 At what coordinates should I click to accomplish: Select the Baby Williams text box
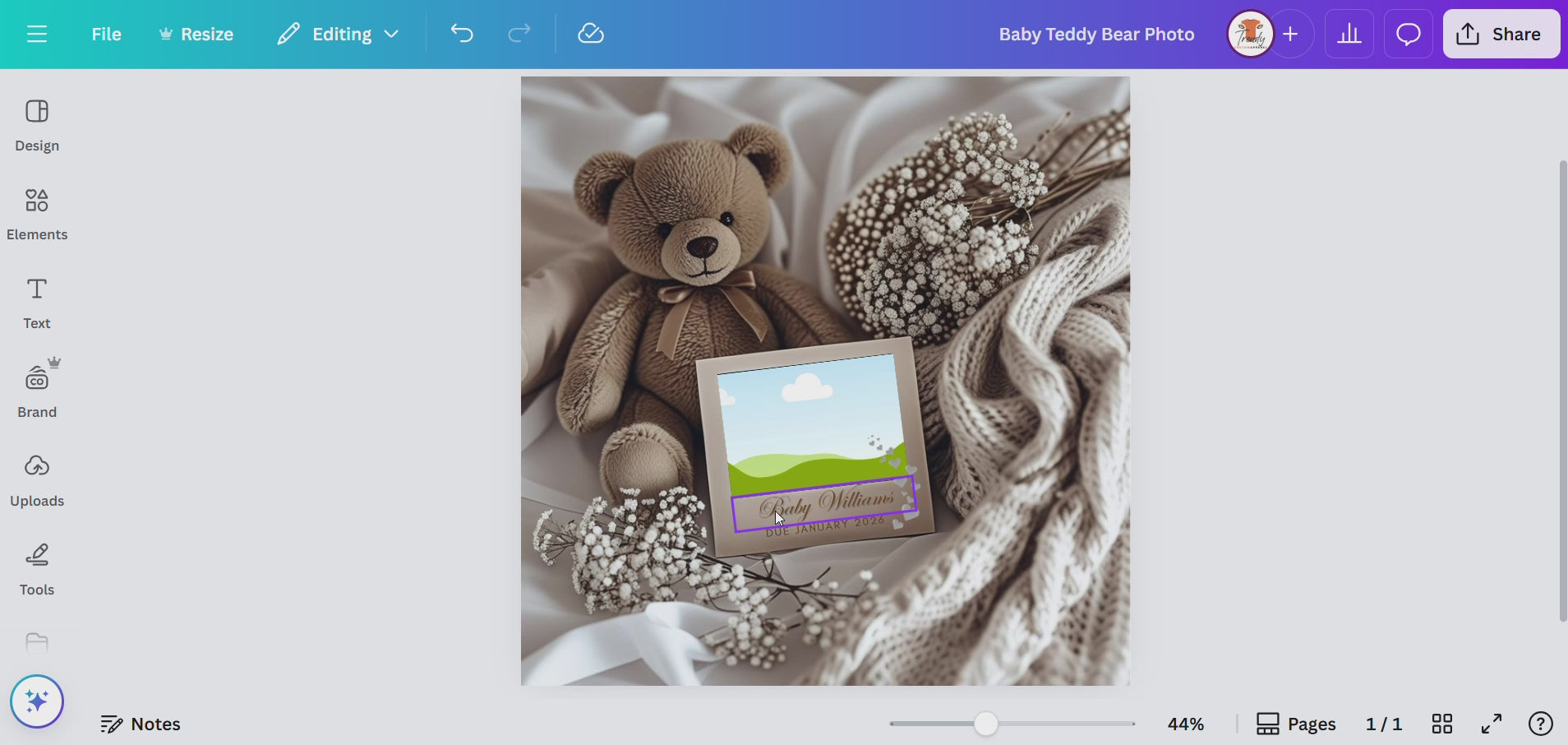pos(824,504)
